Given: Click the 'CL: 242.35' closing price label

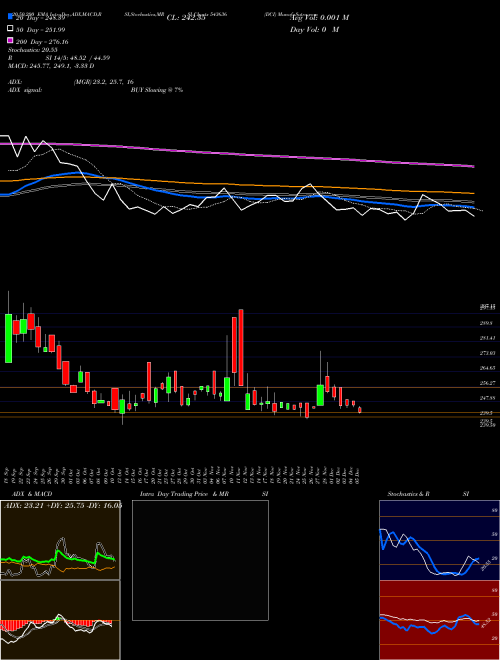Looking at the screenshot, I should coord(186,18).
